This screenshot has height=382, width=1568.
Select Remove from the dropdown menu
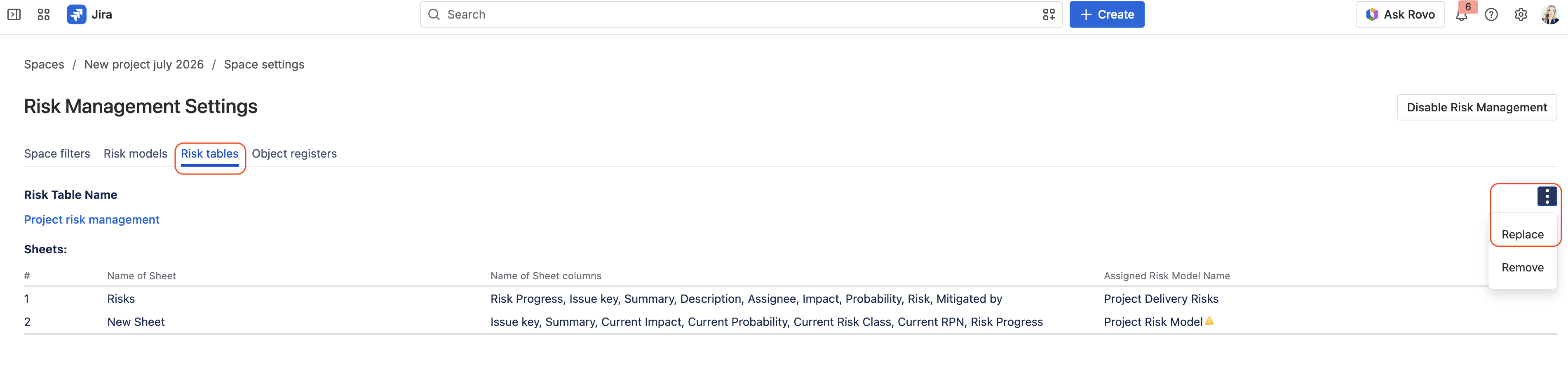tap(1522, 267)
